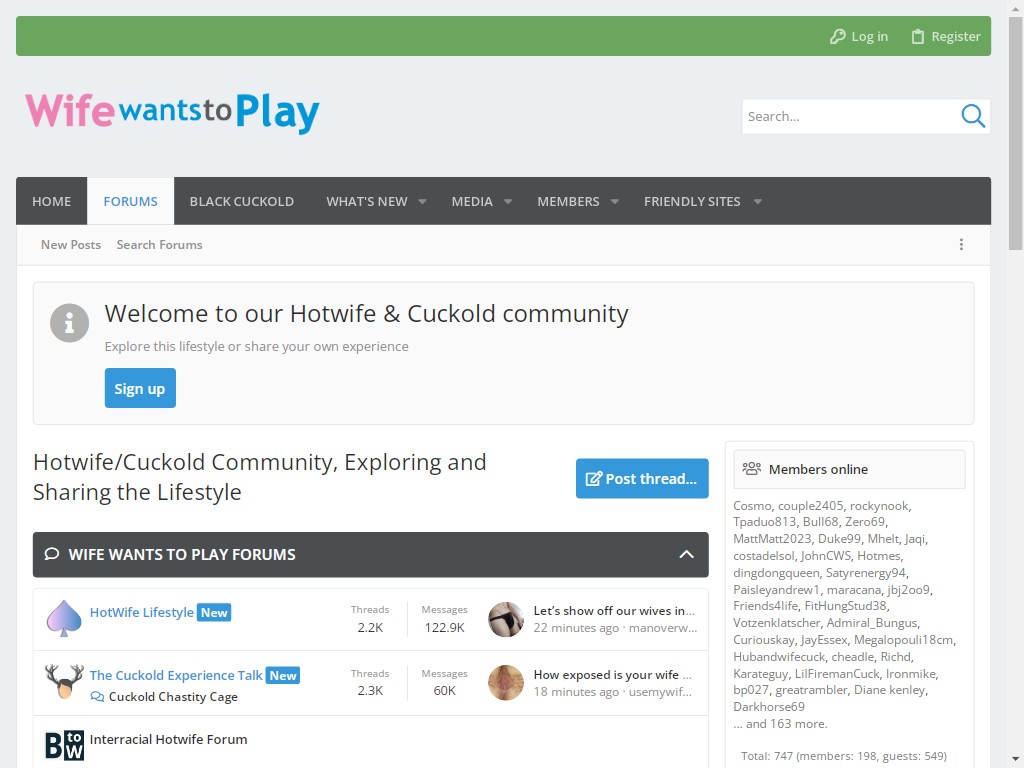This screenshot has width=1024, height=768.
Task: Click the spade icon for HotWife Lifestyle
Action: (64, 618)
